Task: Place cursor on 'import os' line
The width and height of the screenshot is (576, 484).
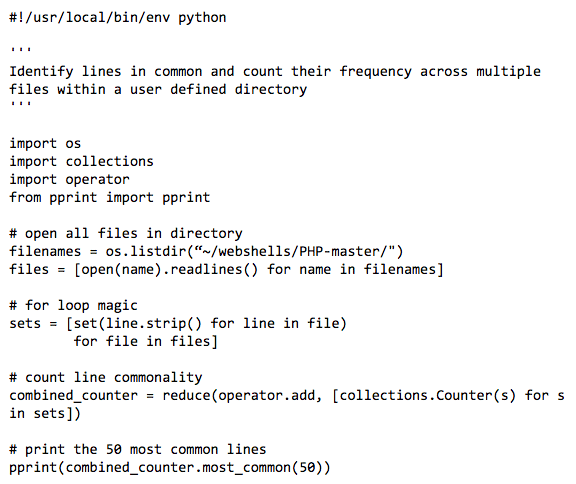Action: point(45,143)
